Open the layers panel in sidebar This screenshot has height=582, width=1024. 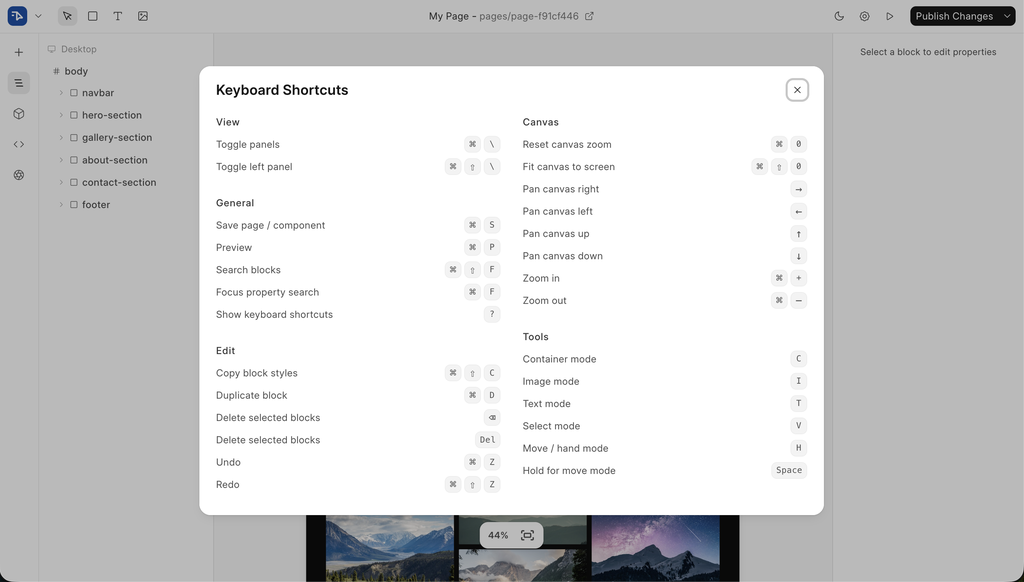pos(19,83)
